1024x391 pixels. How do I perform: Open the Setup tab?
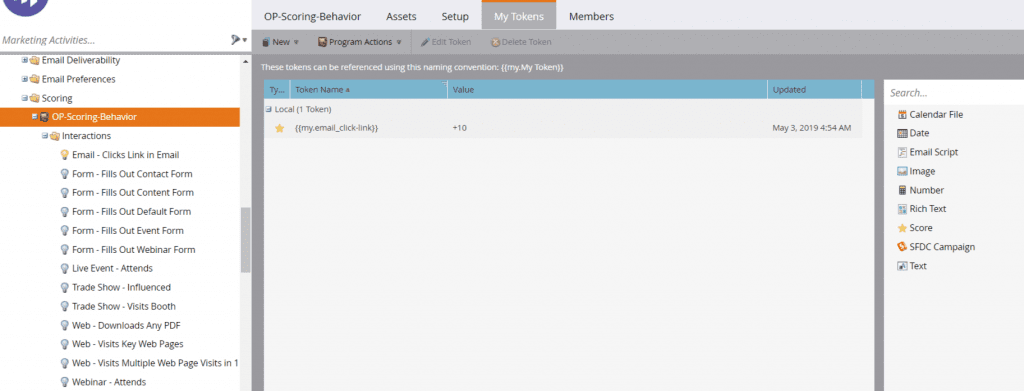[455, 16]
